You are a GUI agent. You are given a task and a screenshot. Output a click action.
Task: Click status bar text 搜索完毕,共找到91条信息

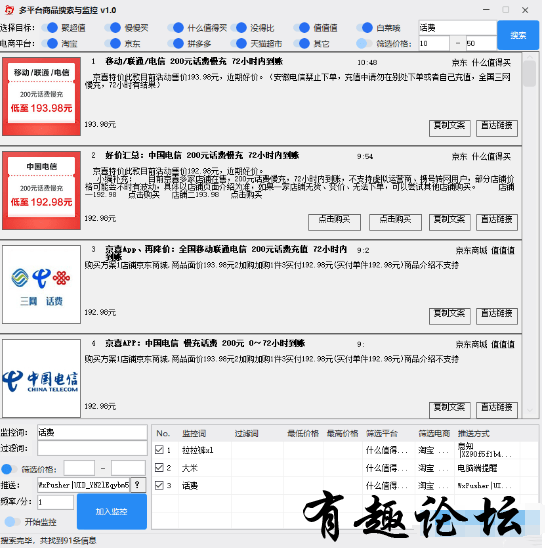pos(48,541)
